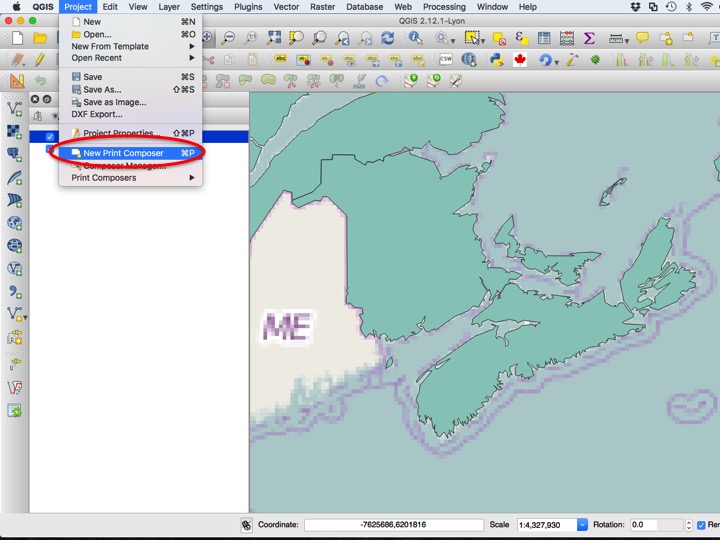Open Statistical Summary sigma icon
The height and width of the screenshot is (540, 720).
[589, 38]
